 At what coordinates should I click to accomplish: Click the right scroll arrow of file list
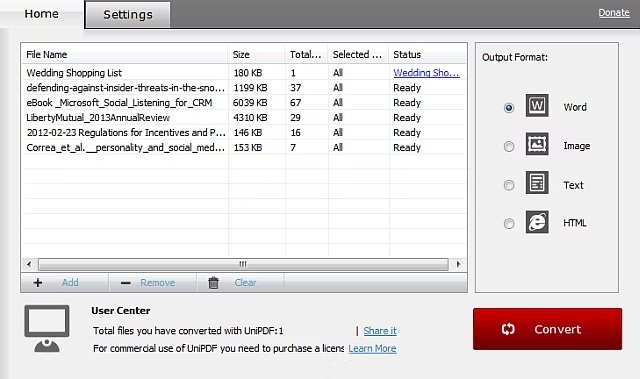pyautogui.click(x=458, y=264)
